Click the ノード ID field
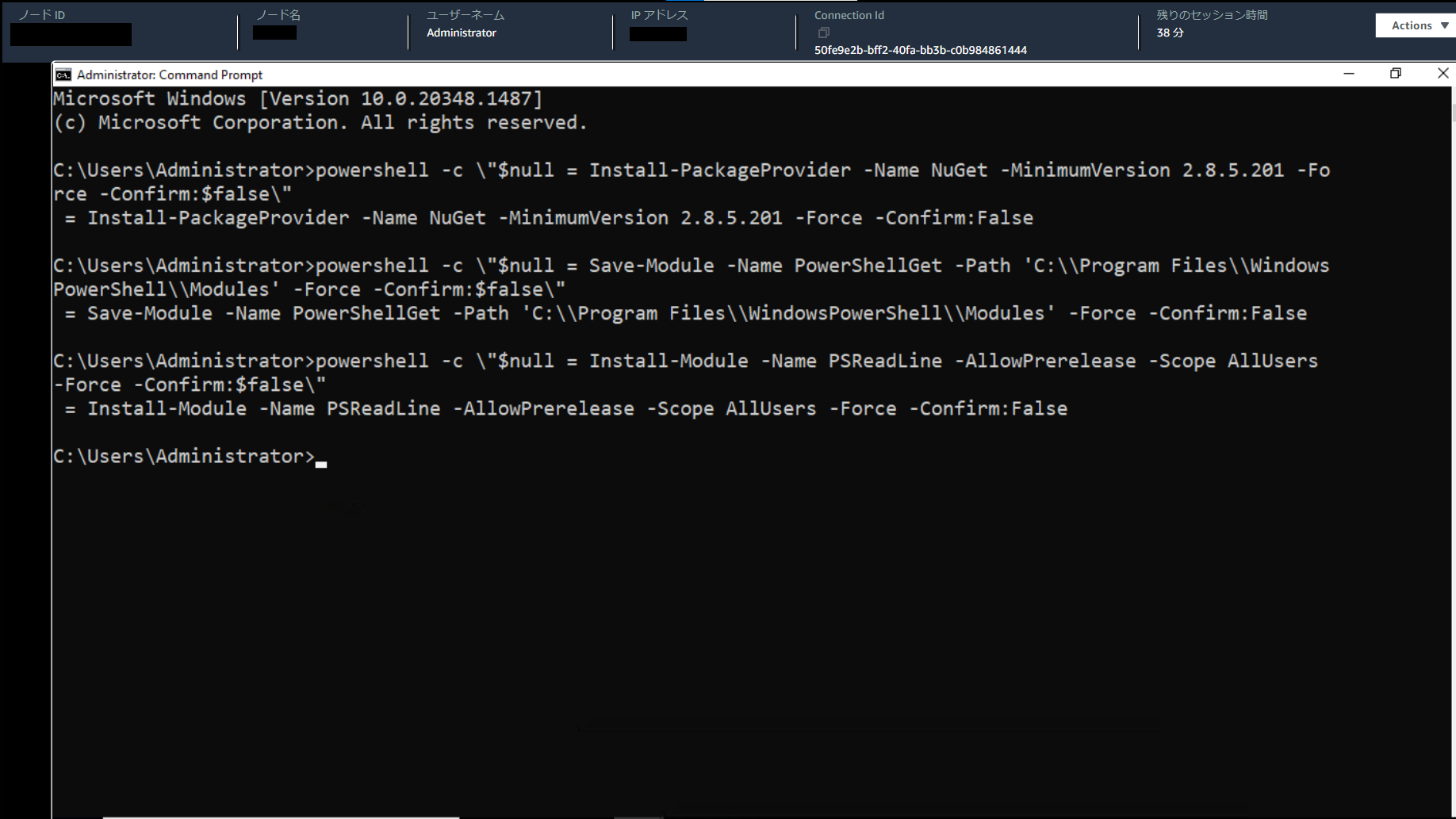1456x819 pixels. click(x=70, y=34)
